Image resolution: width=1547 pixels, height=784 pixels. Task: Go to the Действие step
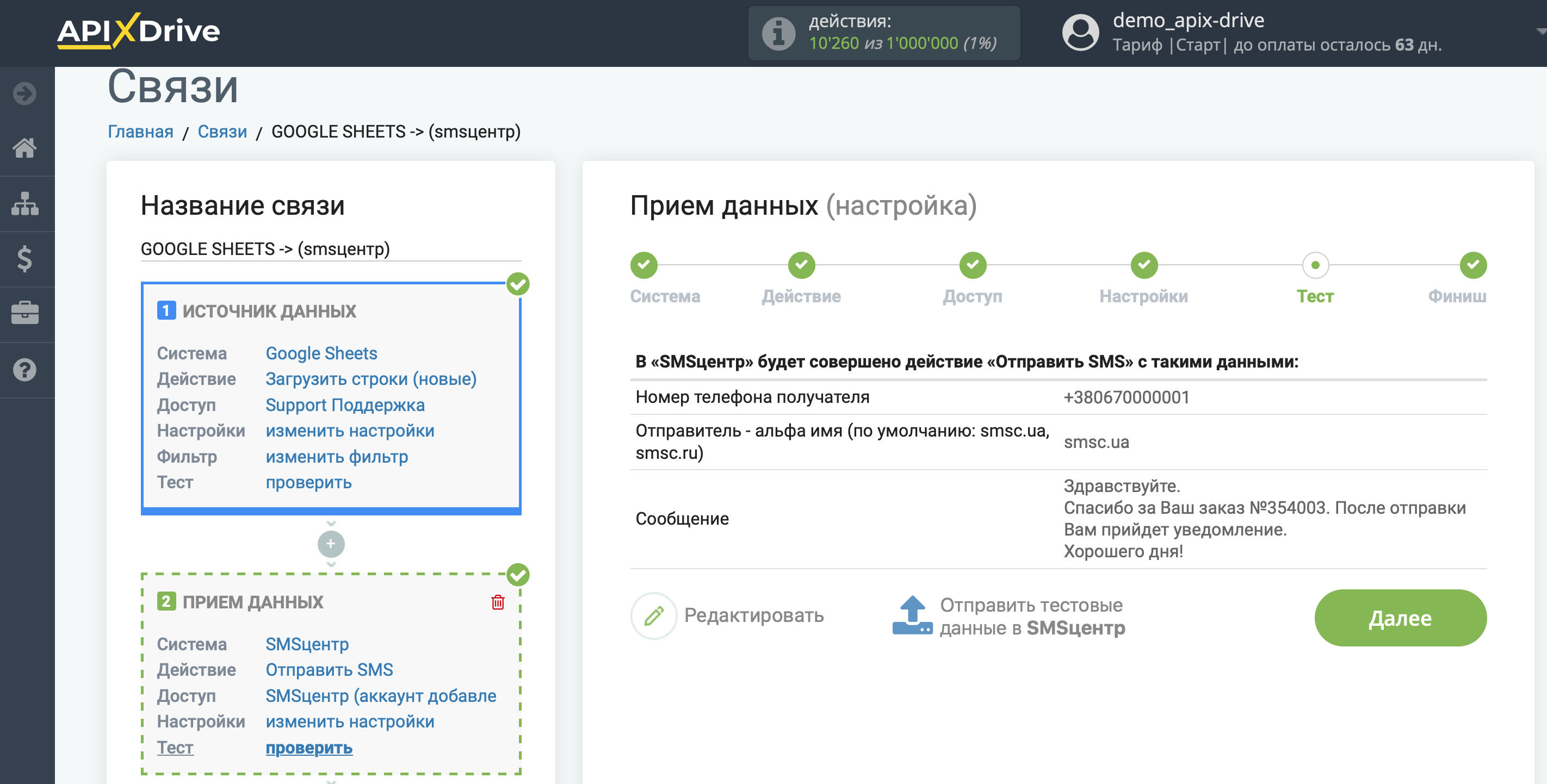[802, 265]
